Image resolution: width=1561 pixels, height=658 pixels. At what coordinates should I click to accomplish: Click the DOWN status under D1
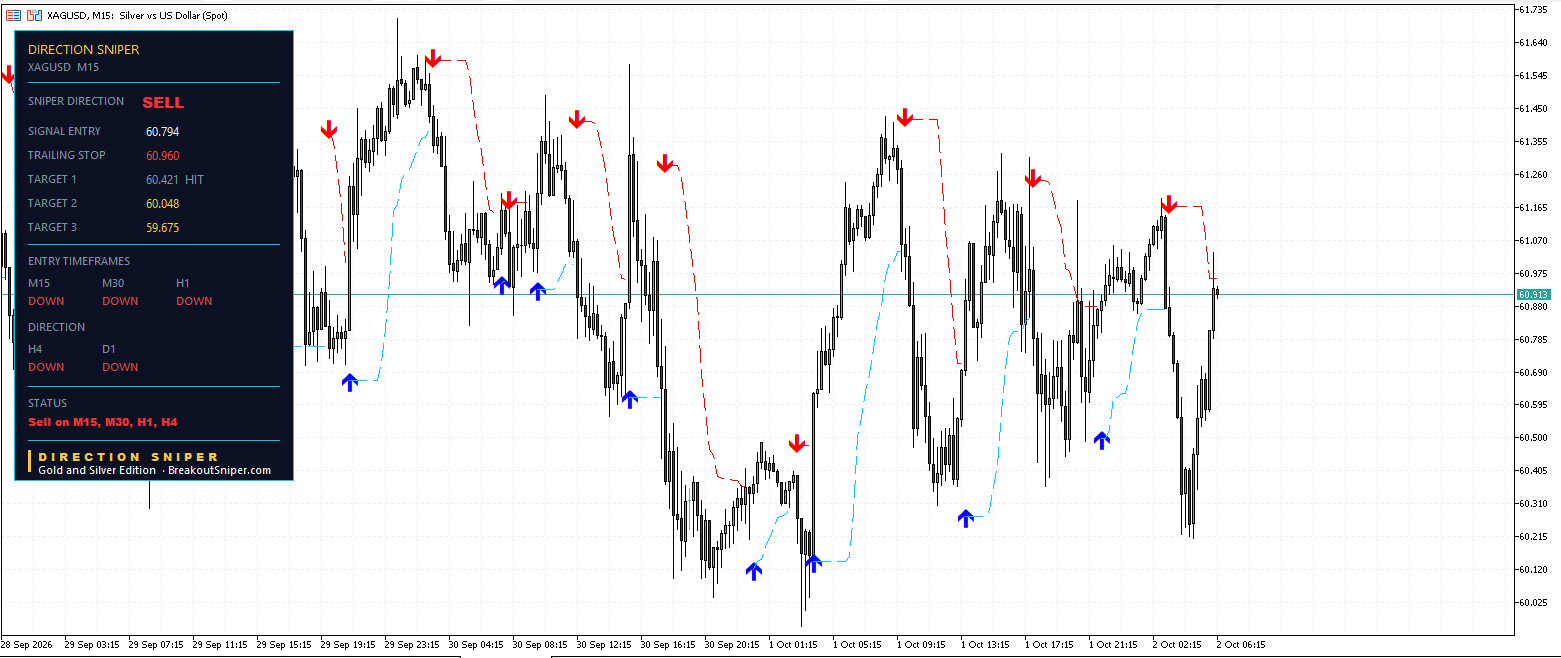120,367
